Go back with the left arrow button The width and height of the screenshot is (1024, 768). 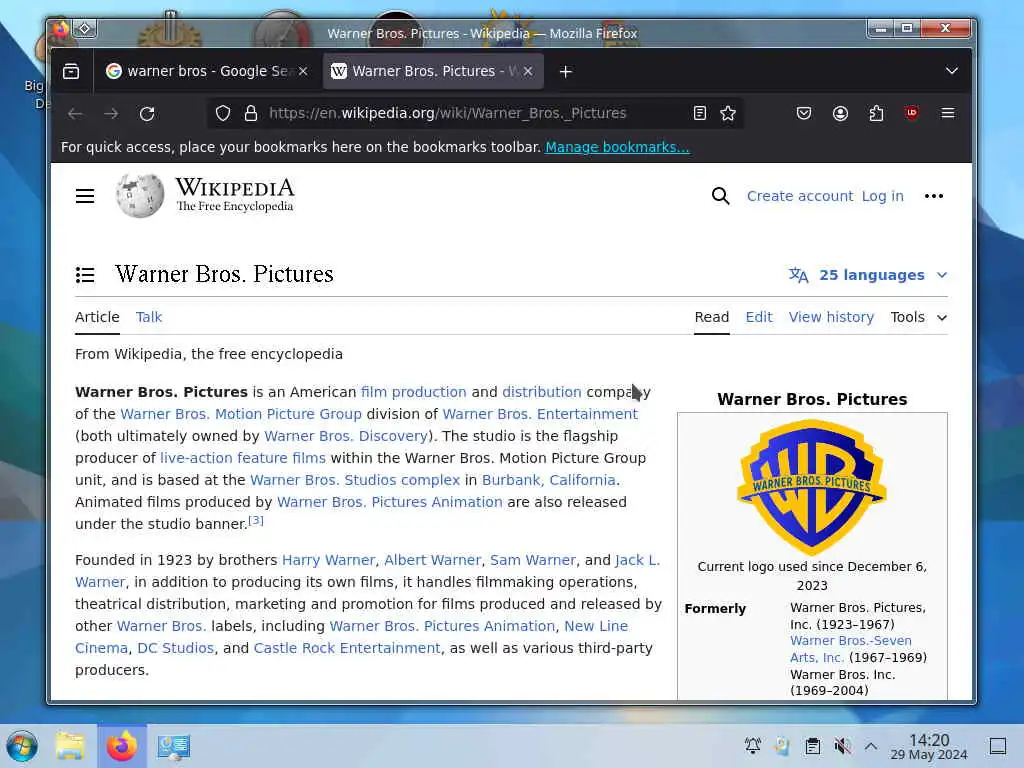coord(75,114)
